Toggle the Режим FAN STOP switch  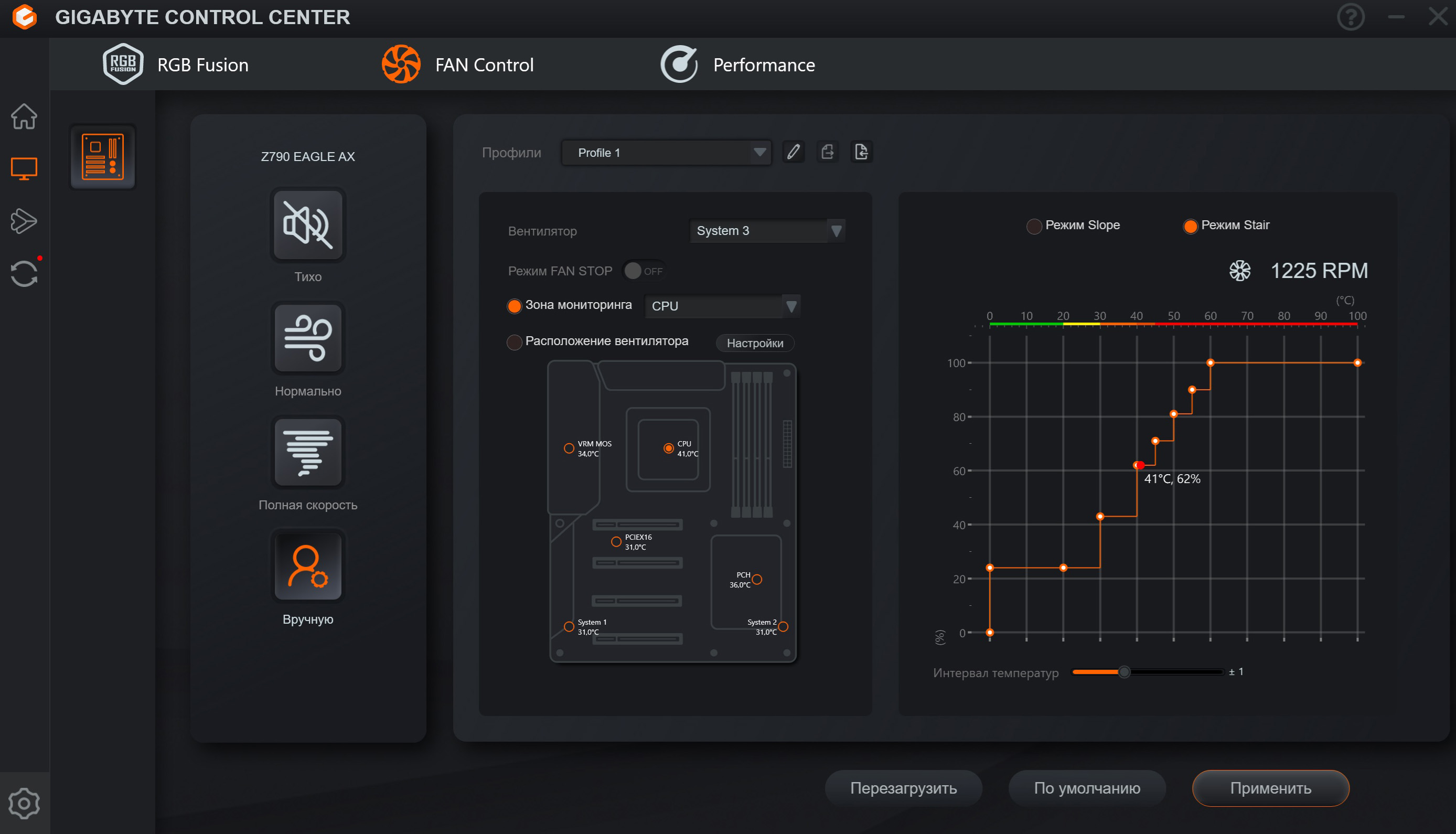point(643,271)
